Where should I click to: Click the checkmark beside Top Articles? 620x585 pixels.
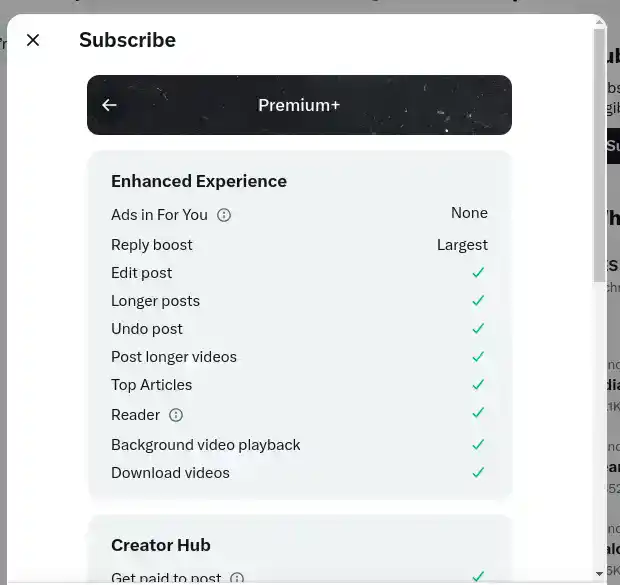click(x=478, y=385)
